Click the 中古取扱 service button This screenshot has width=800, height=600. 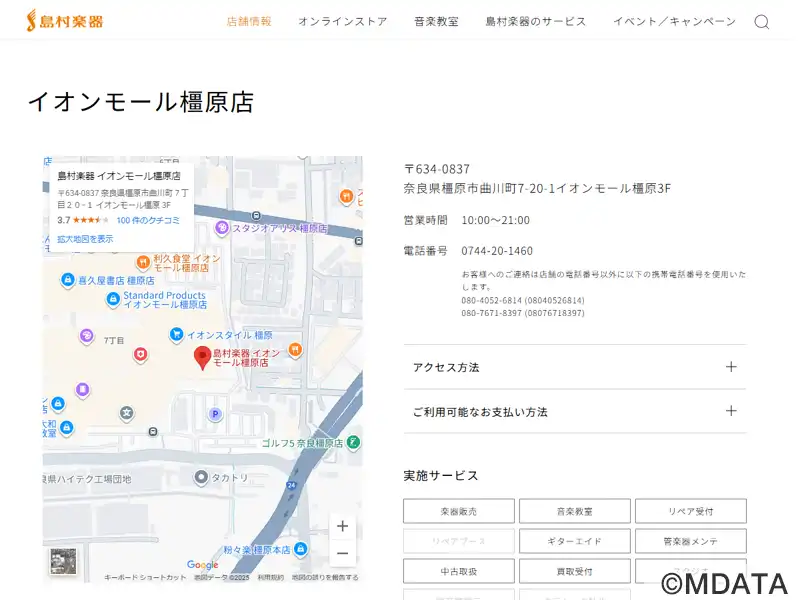[x=459, y=571]
